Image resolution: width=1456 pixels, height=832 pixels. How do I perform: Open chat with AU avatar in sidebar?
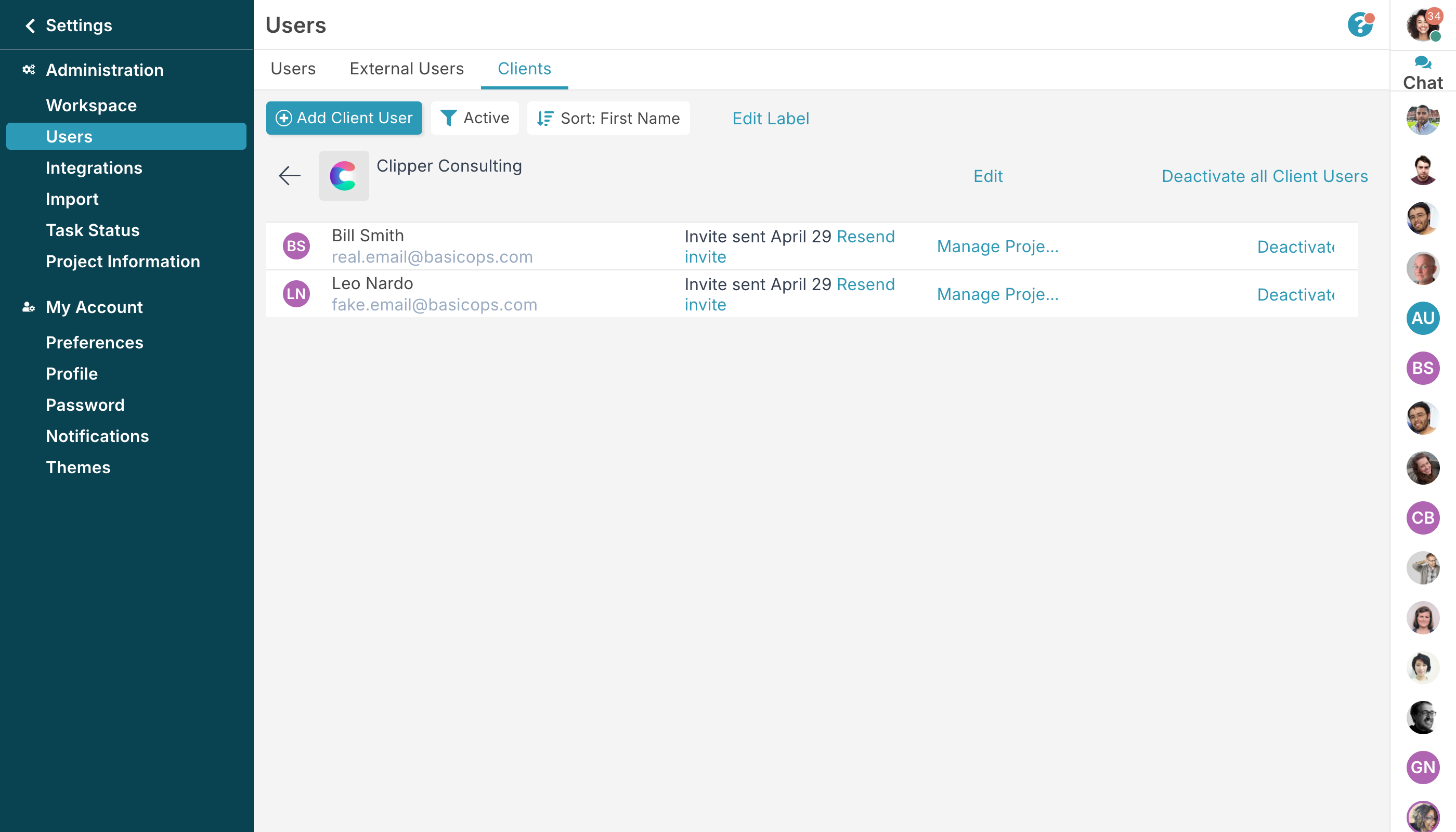pos(1422,318)
